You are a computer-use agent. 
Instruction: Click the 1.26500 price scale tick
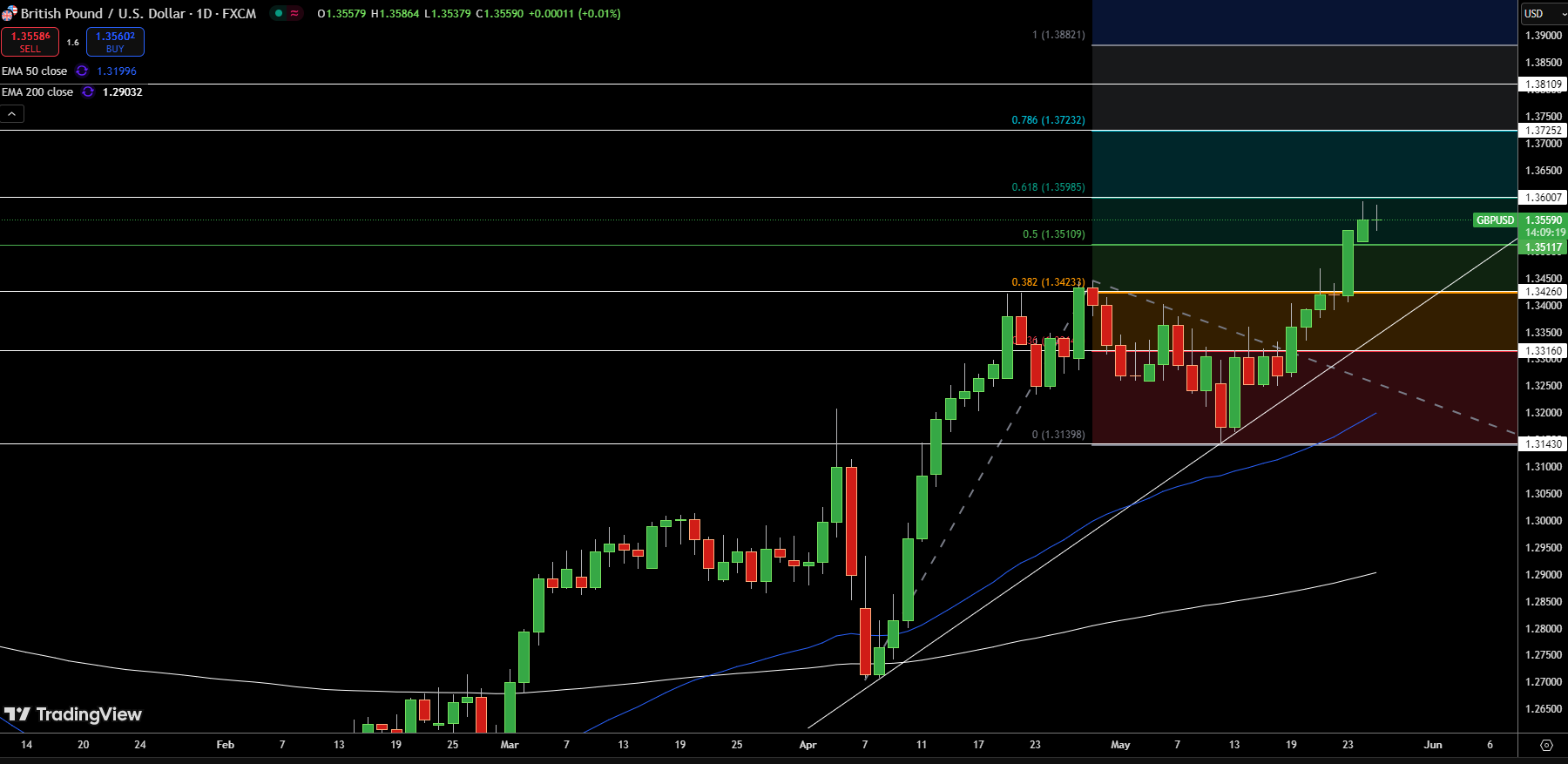pyautogui.click(x=1544, y=709)
